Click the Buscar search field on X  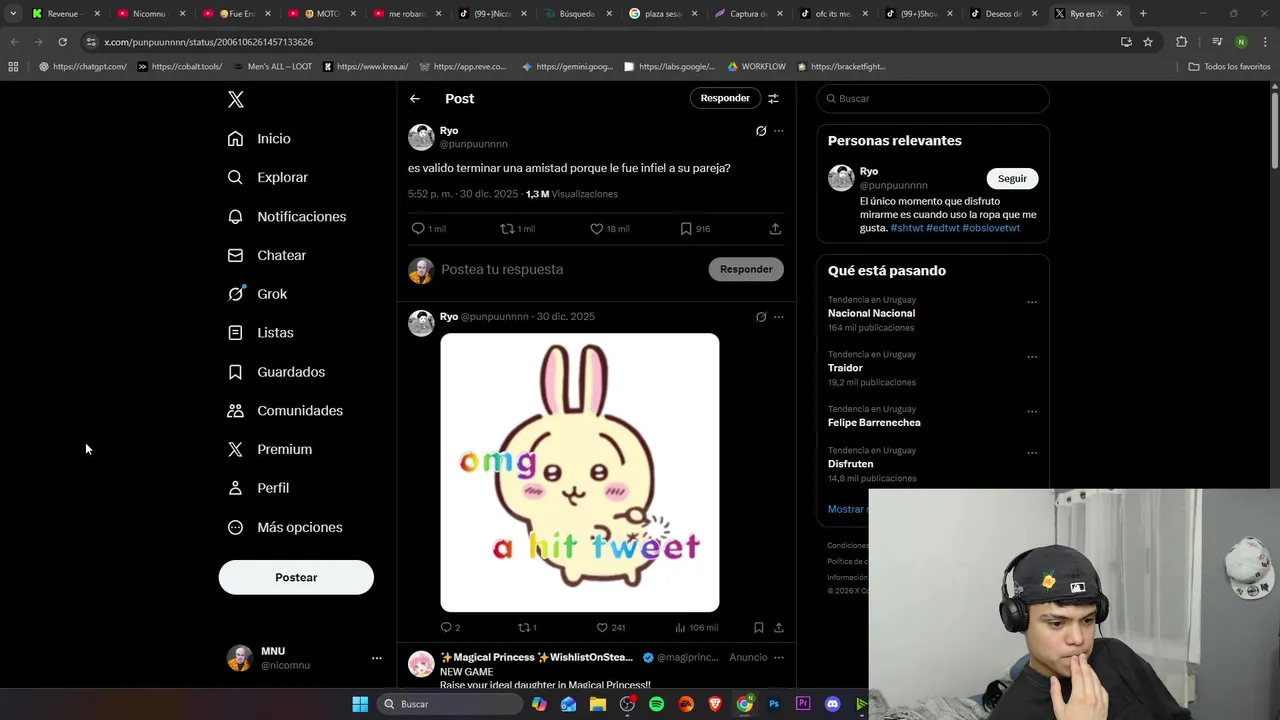tap(933, 98)
